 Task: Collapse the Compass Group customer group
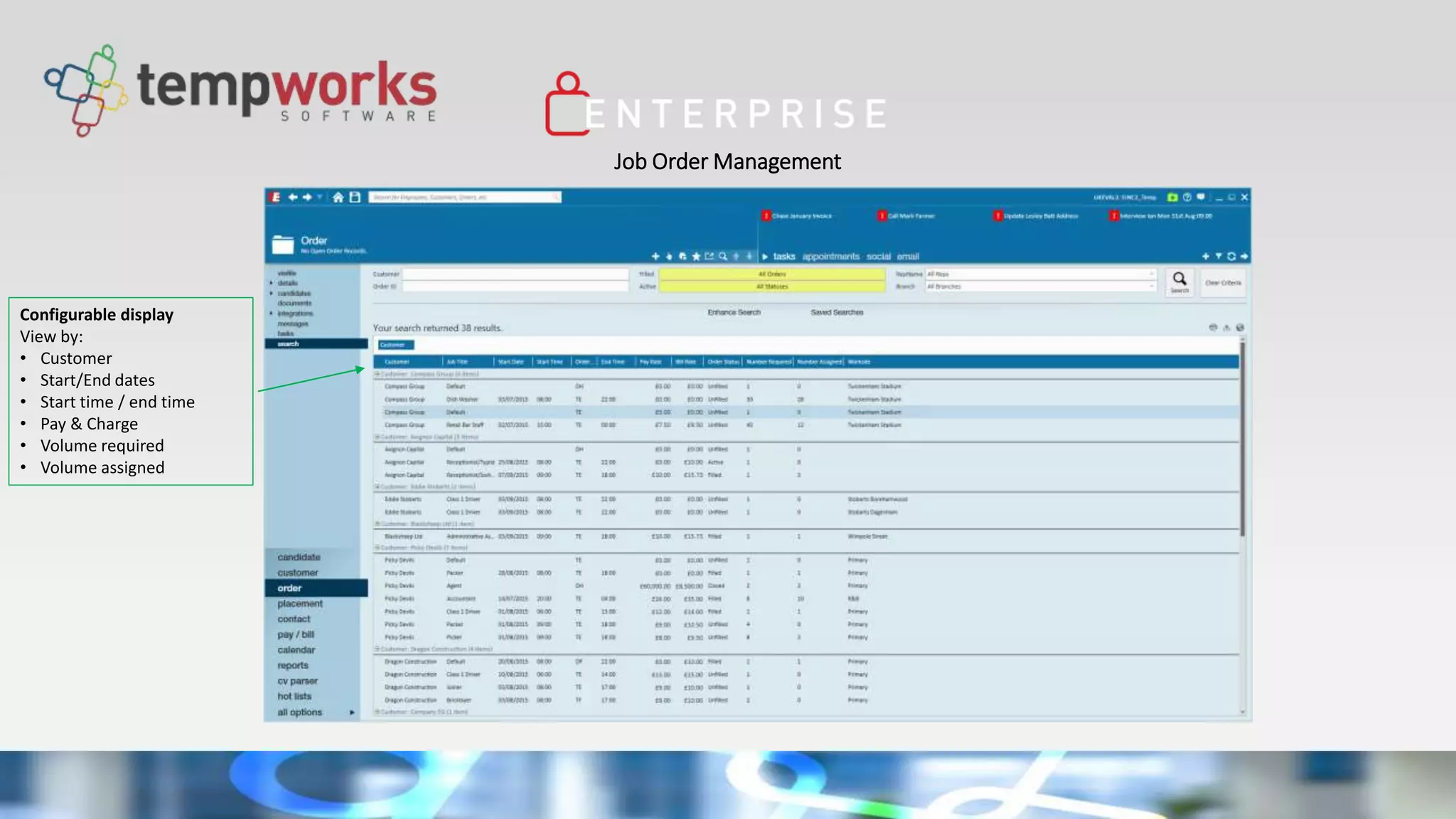pyautogui.click(x=378, y=374)
